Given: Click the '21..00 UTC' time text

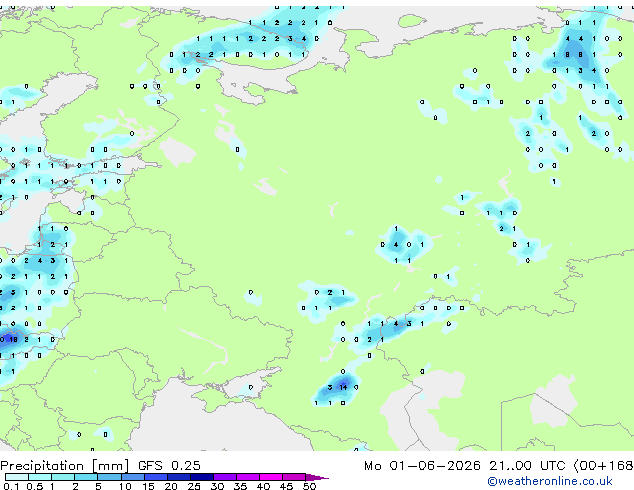Looking at the screenshot, I should (527, 466).
